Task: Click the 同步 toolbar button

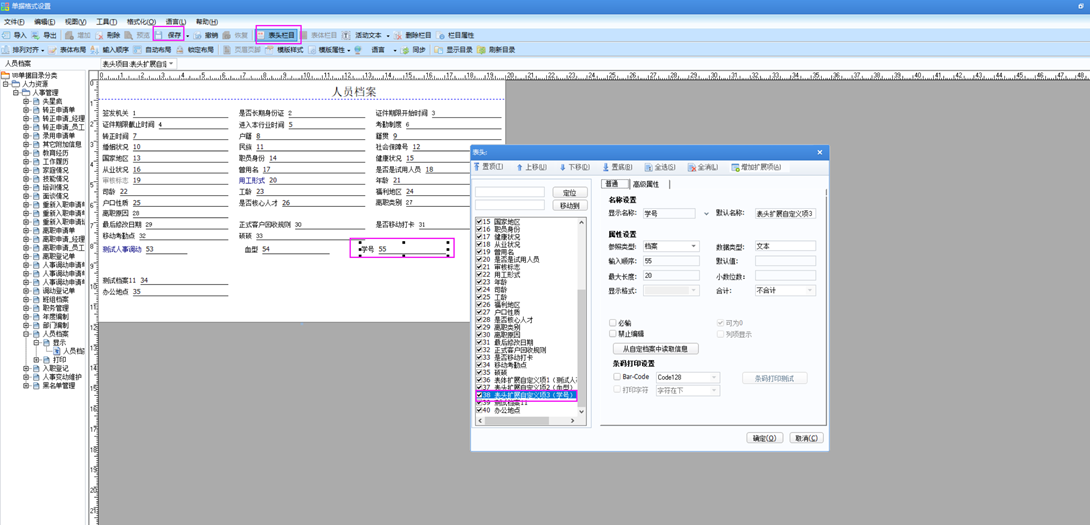Action: point(413,50)
